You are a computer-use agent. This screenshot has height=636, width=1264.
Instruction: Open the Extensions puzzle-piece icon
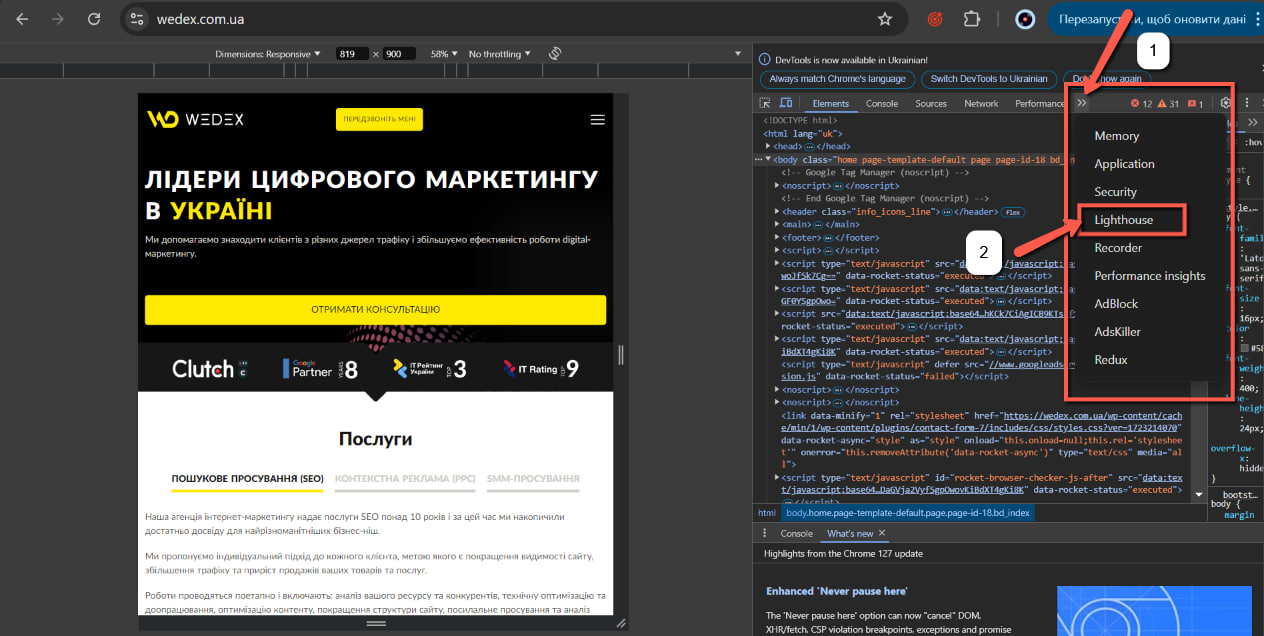(971, 19)
